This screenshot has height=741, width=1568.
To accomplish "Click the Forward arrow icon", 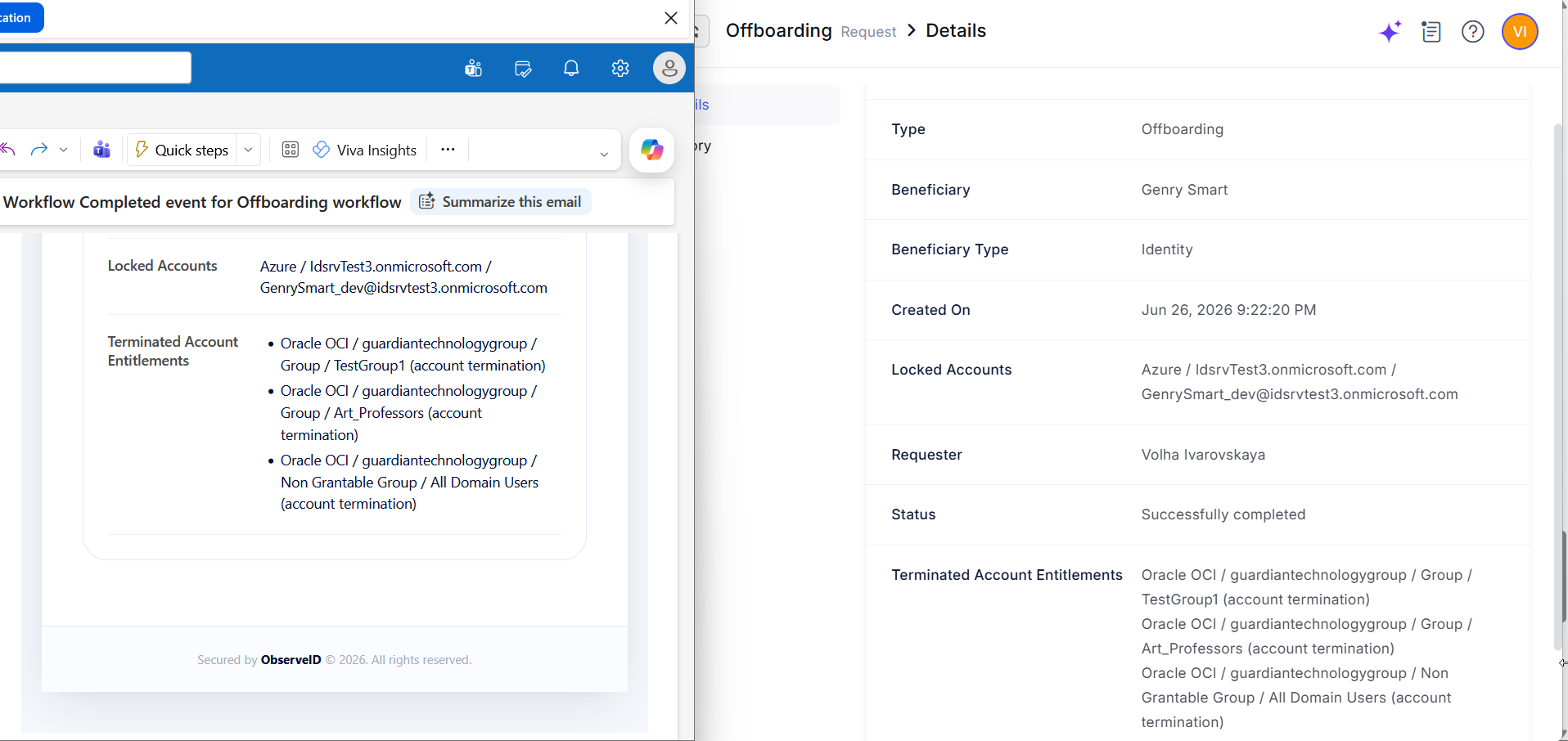I will [38, 150].
